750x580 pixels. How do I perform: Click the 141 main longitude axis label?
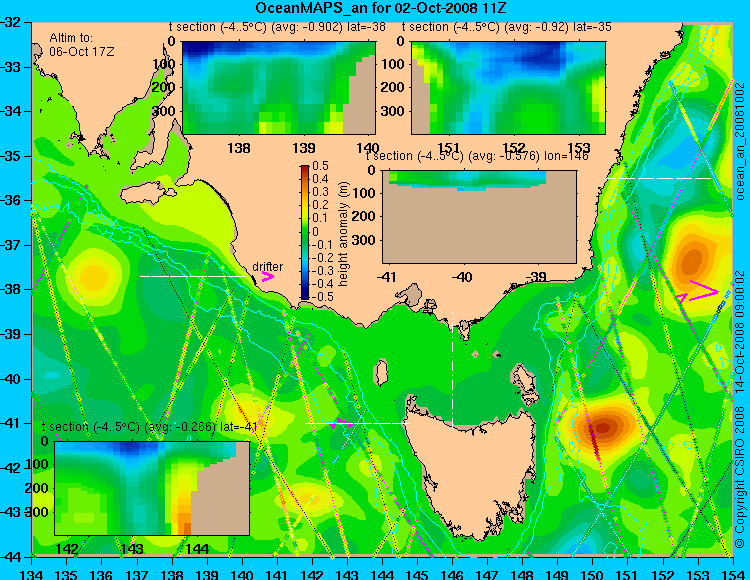coord(277,574)
